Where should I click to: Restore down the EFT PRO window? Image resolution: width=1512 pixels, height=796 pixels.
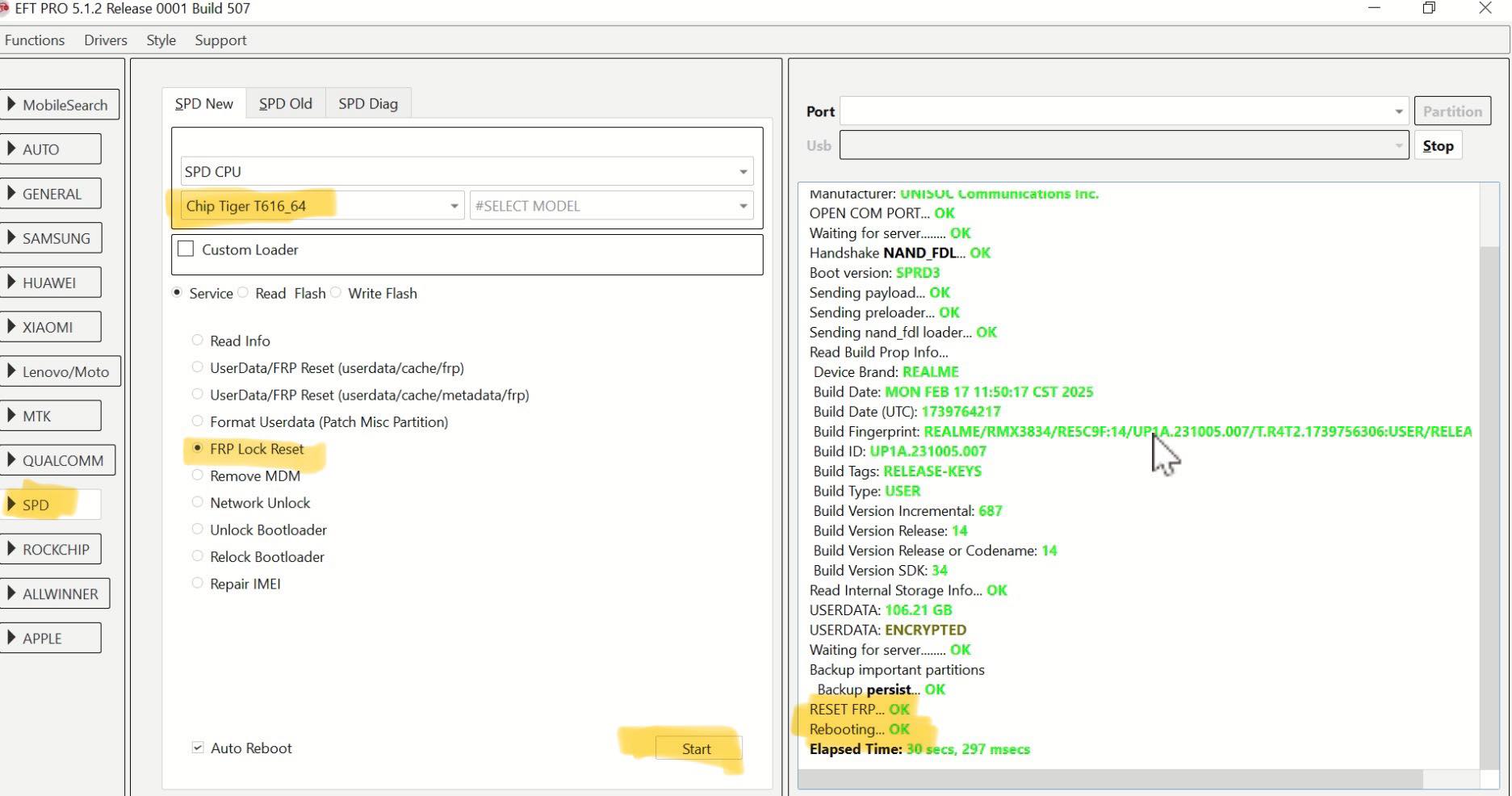1429,8
